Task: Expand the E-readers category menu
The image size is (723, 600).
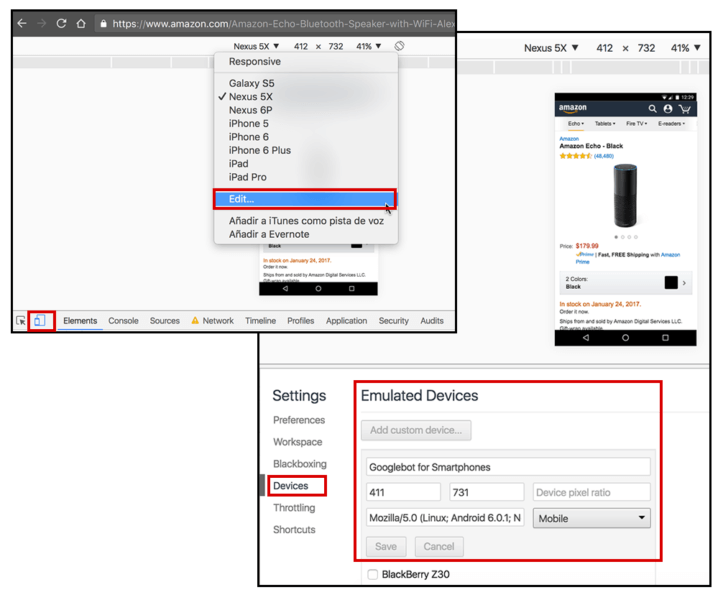Action: click(671, 124)
